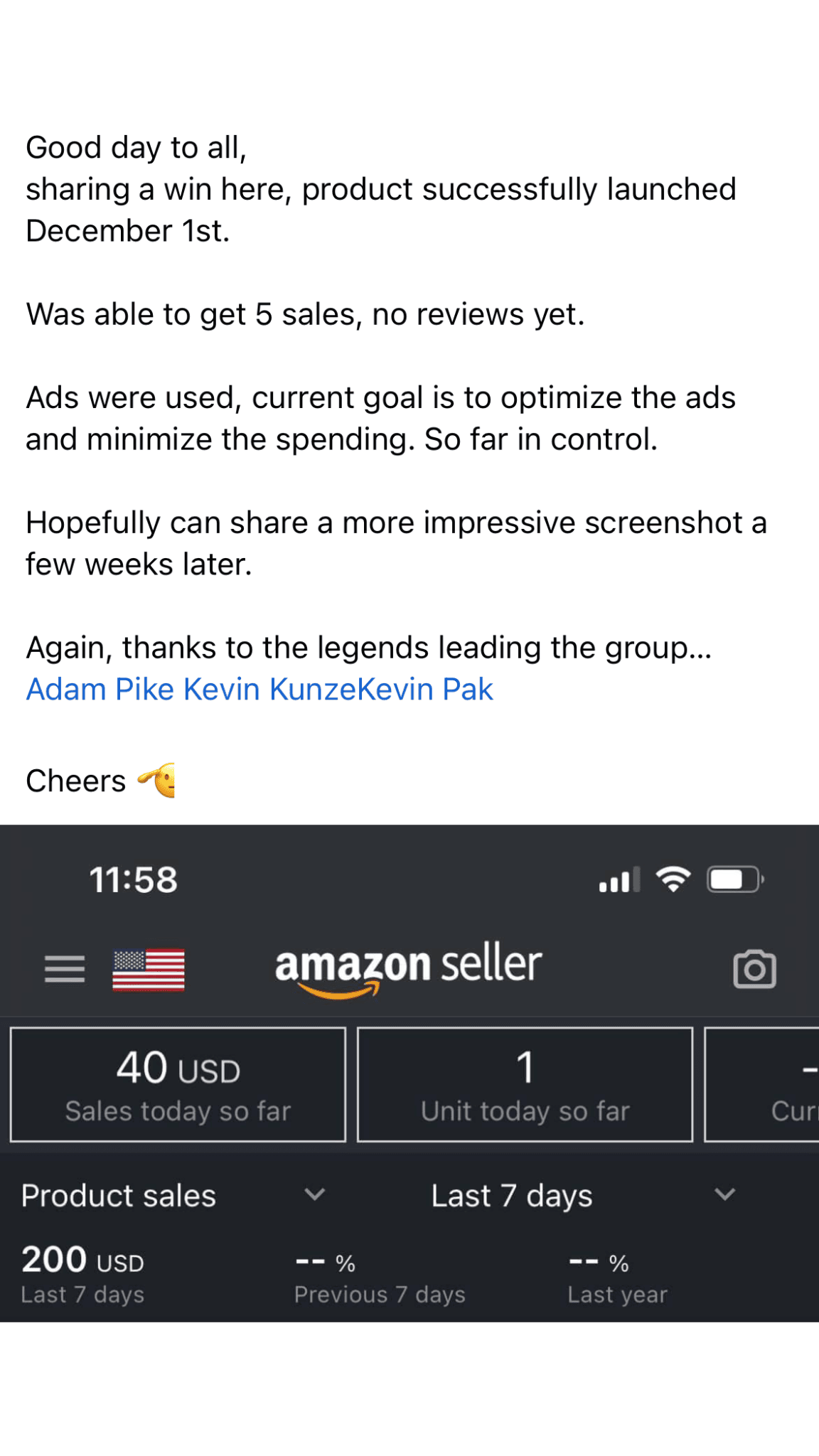819x1456 pixels.
Task: Tap the saluting face emoji
Action: click(x=159, y=781)
